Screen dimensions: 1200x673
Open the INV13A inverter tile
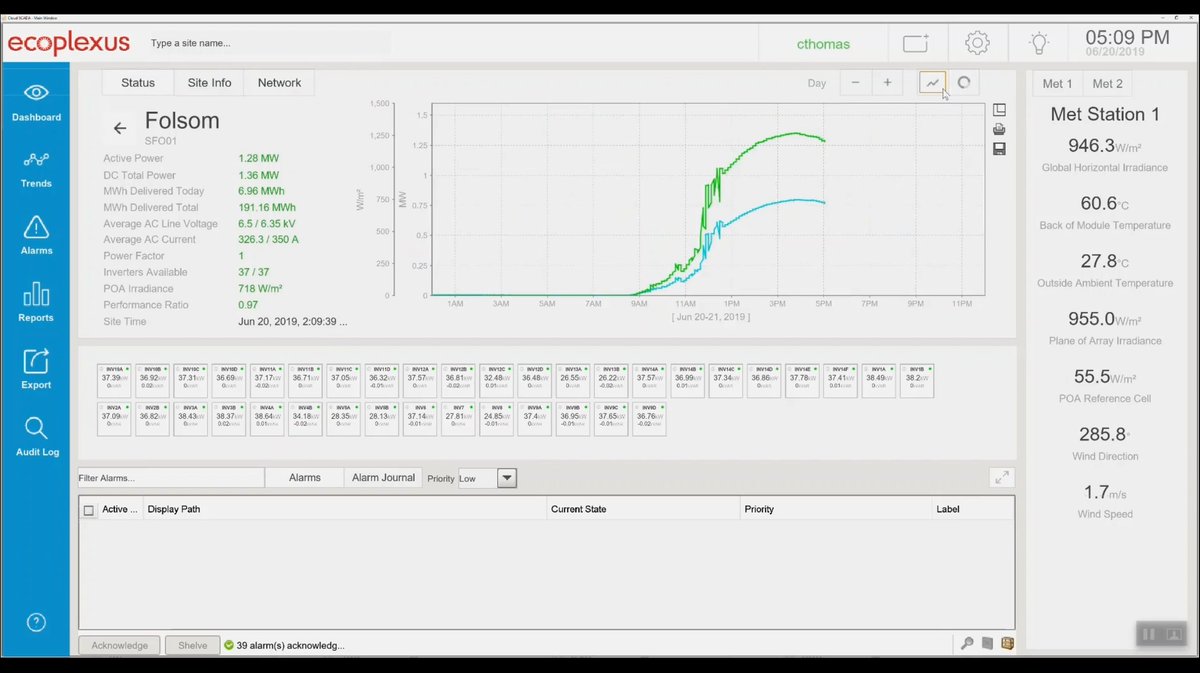(x=573, y=382)
